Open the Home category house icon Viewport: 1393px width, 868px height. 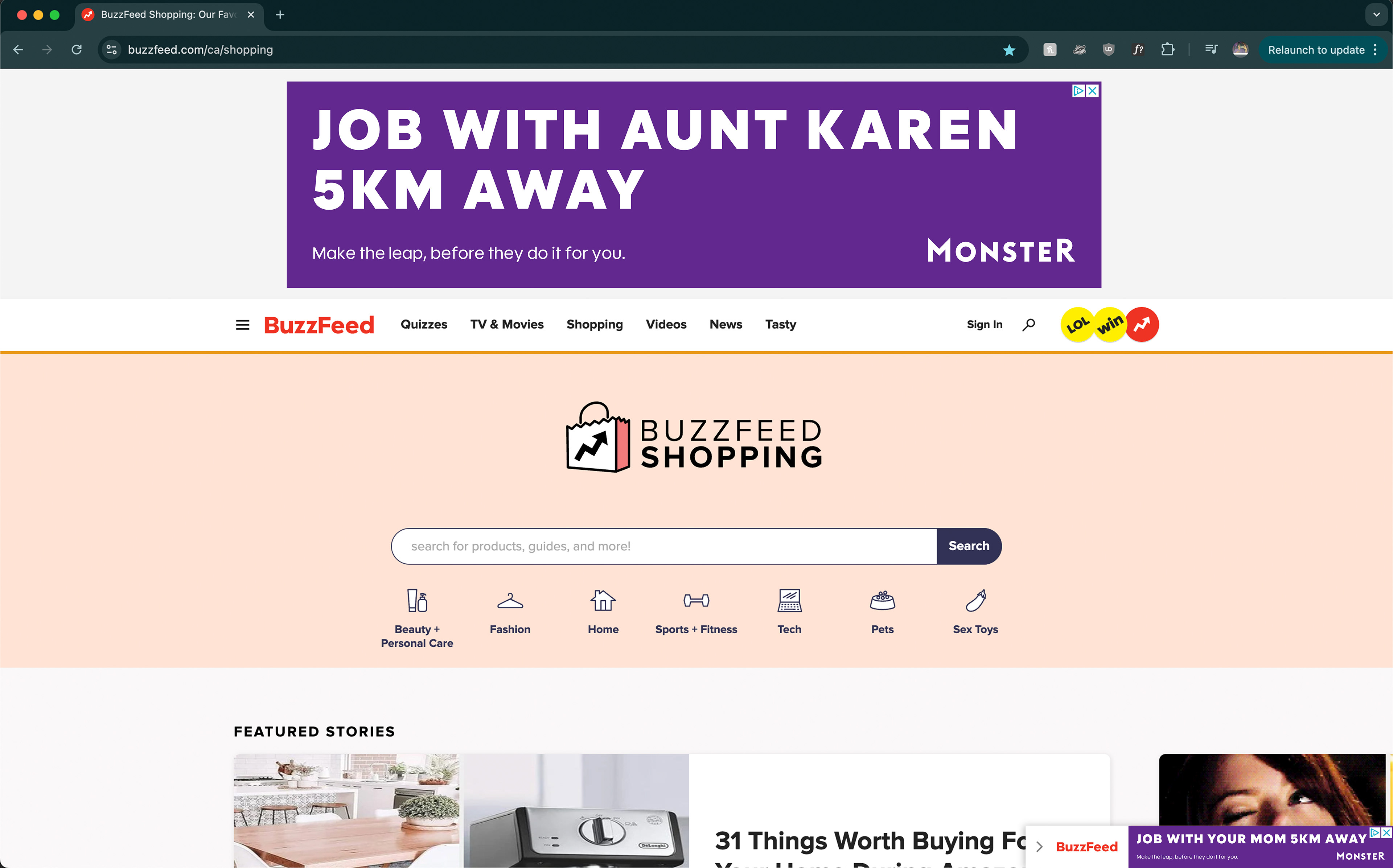[x=603, y=600]
